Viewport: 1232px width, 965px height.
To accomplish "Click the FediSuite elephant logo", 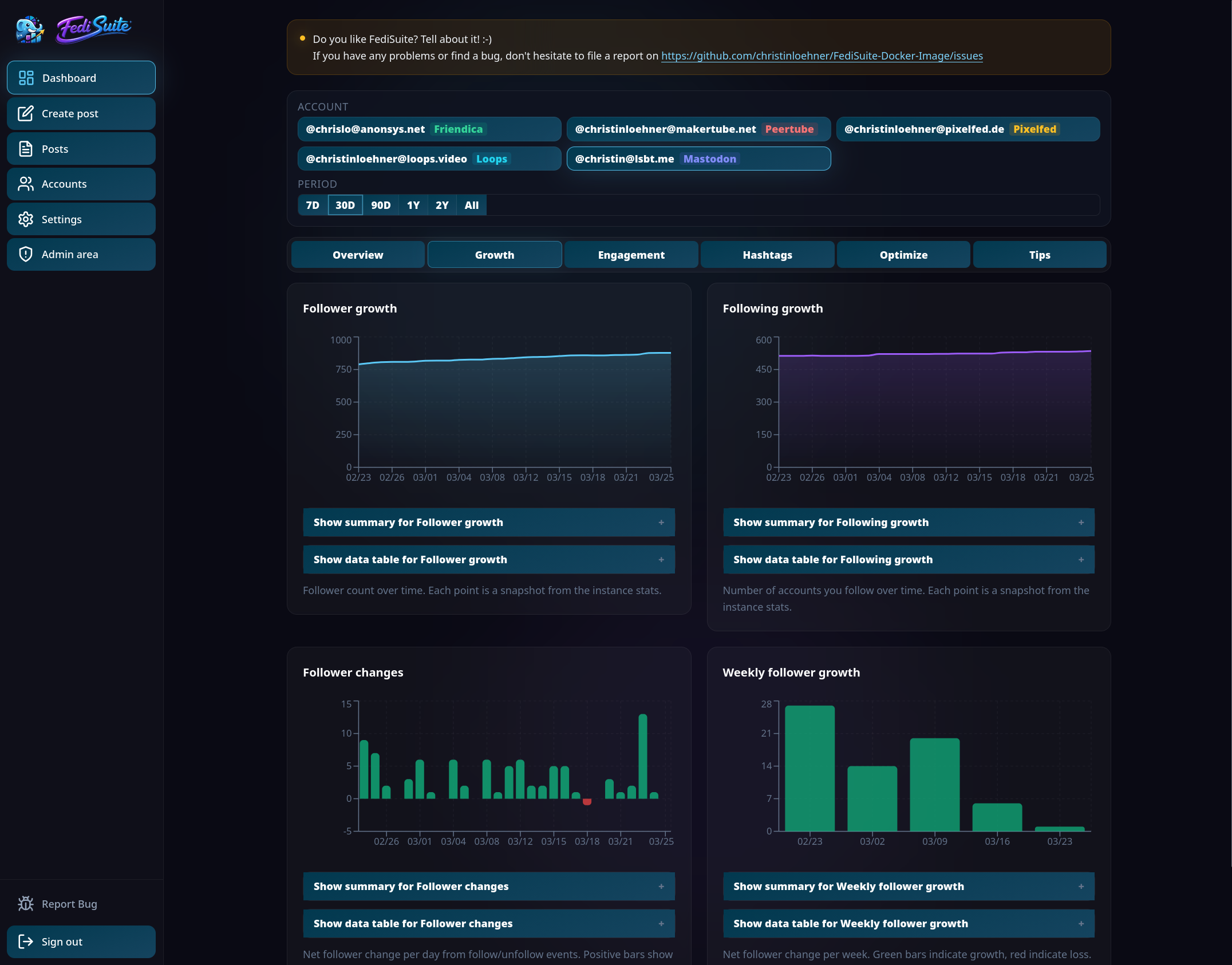I will (x=29, y=29).
